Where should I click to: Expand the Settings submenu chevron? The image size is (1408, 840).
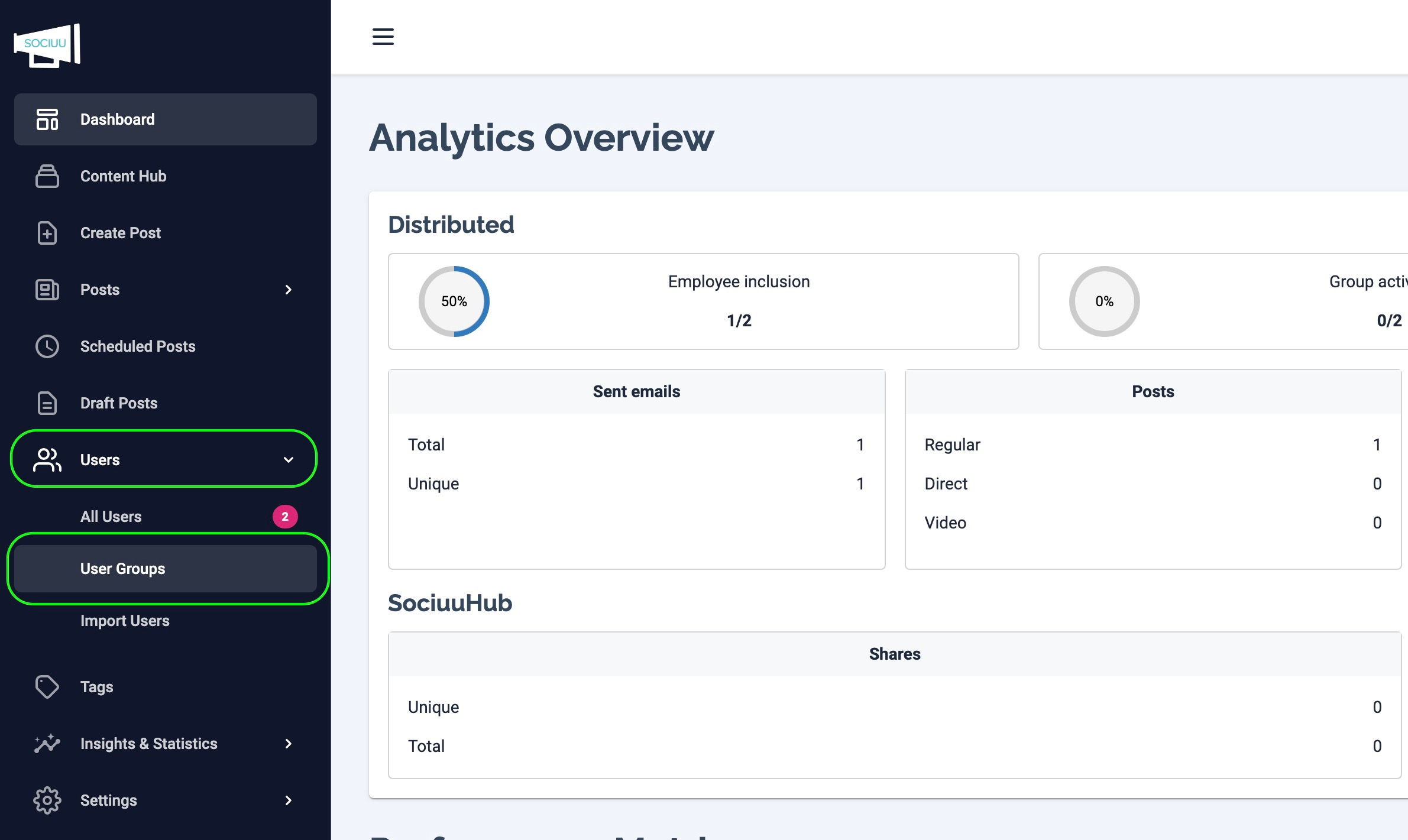point(289,800)
